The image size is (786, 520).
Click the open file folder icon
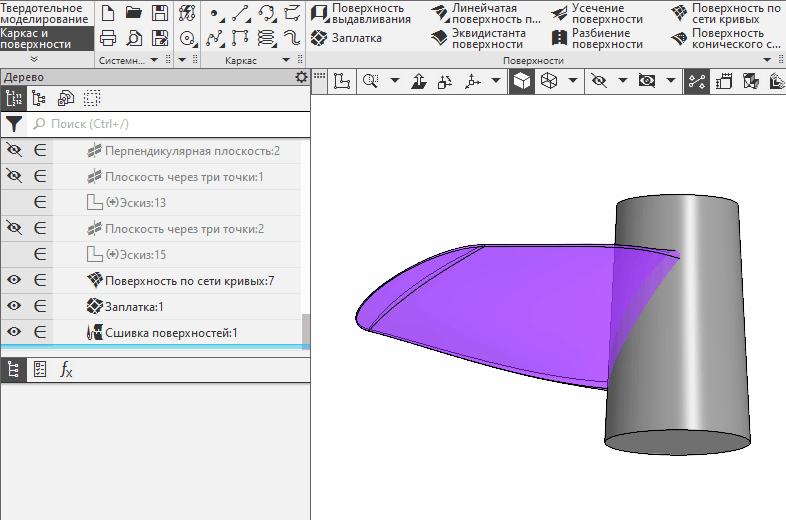133,13
